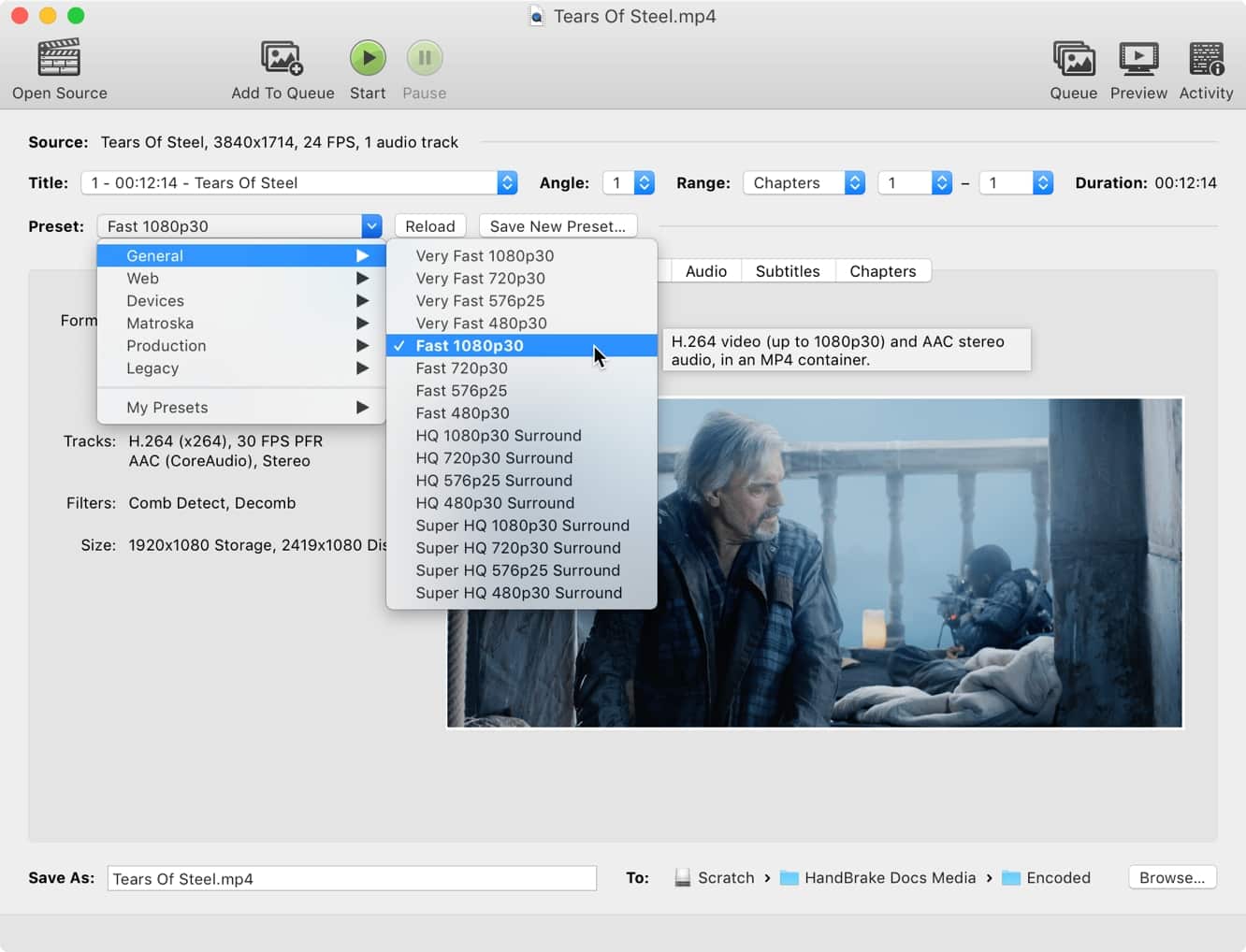Switch to the Subtitles tab

pyautogui.click(x=787, y=270)
